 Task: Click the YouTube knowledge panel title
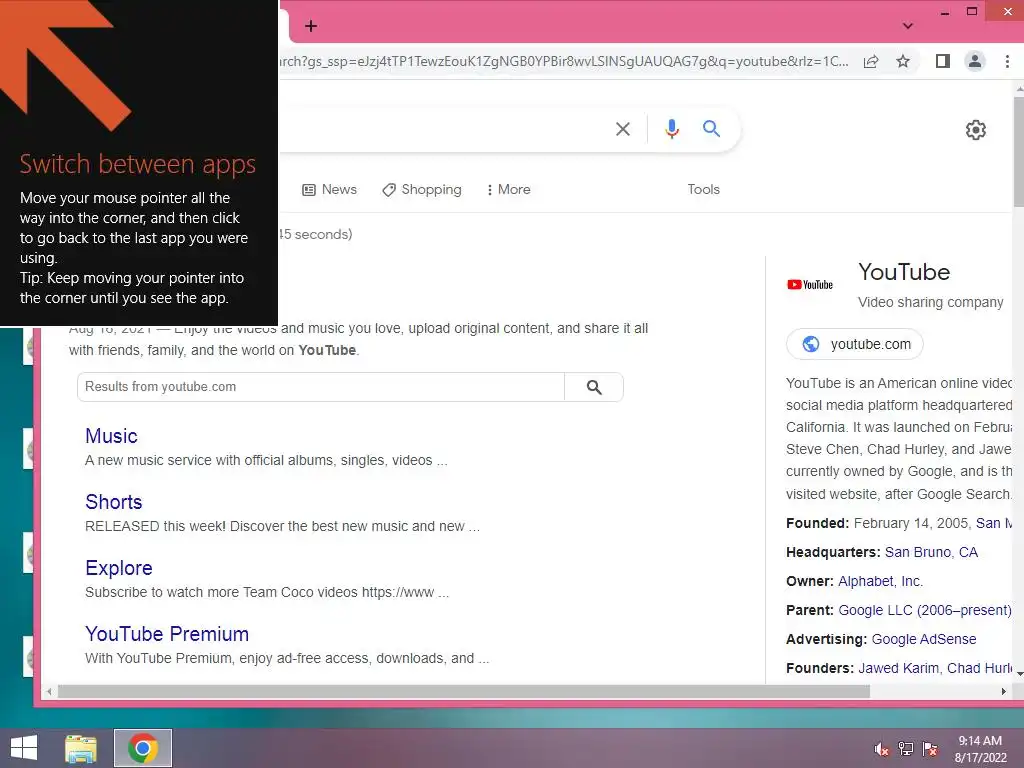pyautogui.click(x=904, y=272)
